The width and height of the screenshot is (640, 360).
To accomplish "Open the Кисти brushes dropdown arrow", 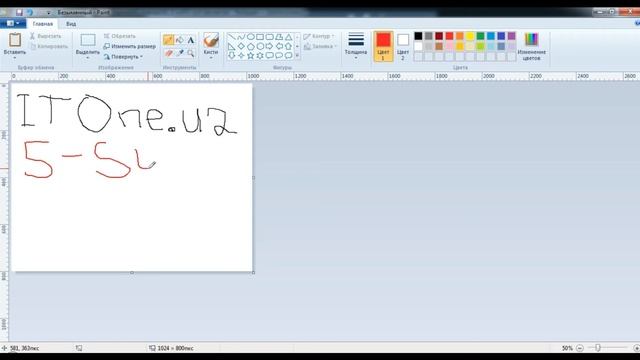I will 211,58.
